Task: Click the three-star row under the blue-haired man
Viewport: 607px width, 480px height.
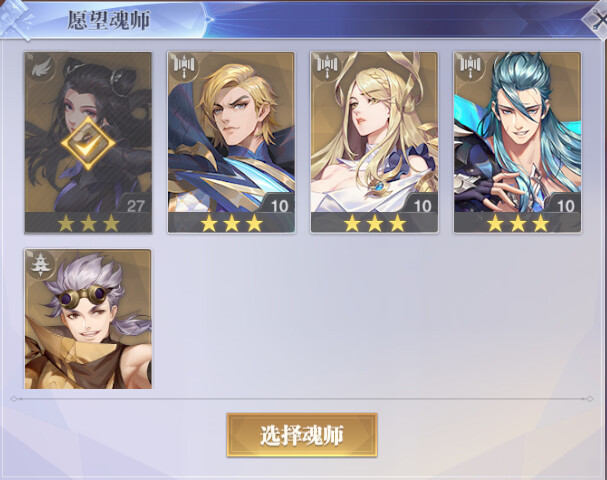Action: [x=518, y=223]
